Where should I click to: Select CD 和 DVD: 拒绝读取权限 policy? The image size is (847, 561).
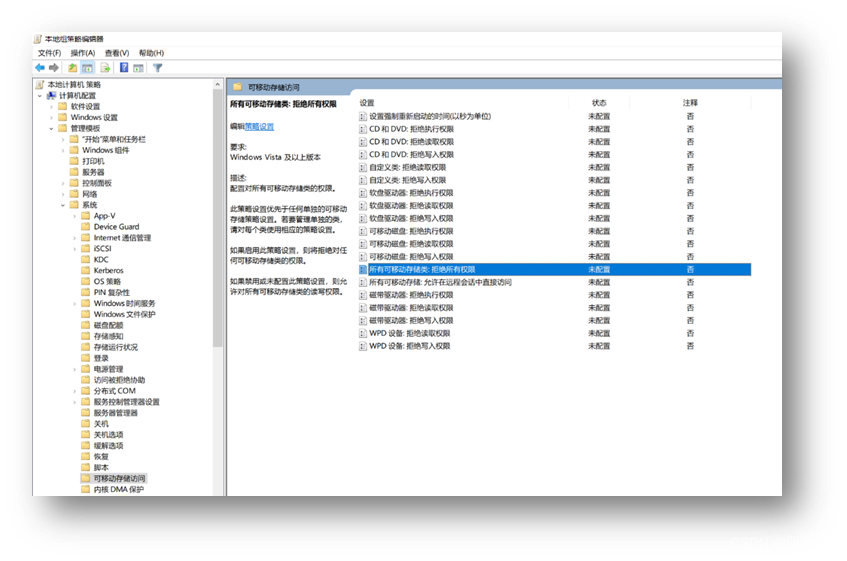click(555, 142)
